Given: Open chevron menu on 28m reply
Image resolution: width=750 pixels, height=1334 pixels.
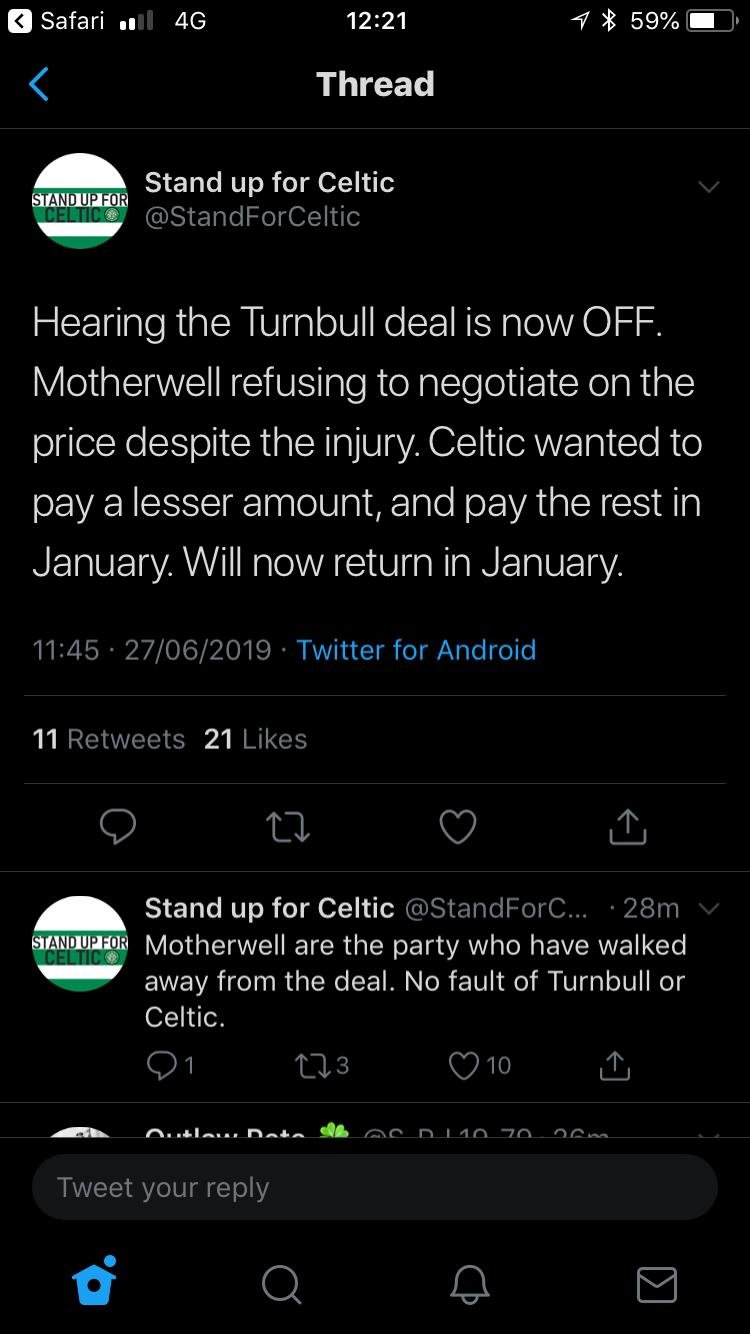Looking at the screenshot, I should [708, 909].
